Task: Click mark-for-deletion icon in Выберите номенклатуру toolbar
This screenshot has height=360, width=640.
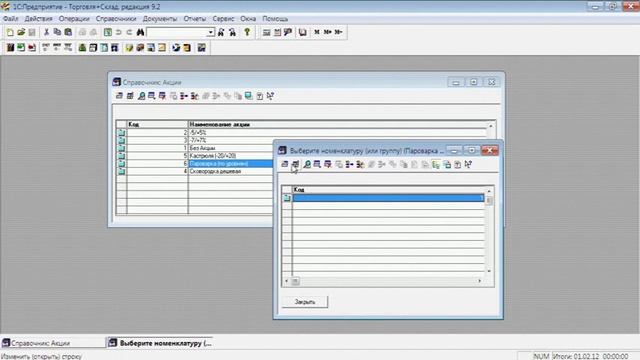Action: [x=328, y=164]
